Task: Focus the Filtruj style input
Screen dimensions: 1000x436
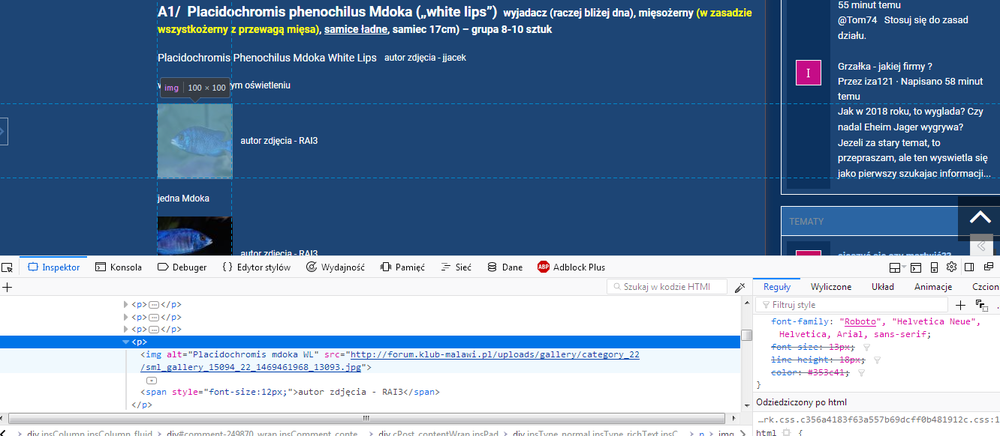Action: pyautogui.click(x=850, y=304)
